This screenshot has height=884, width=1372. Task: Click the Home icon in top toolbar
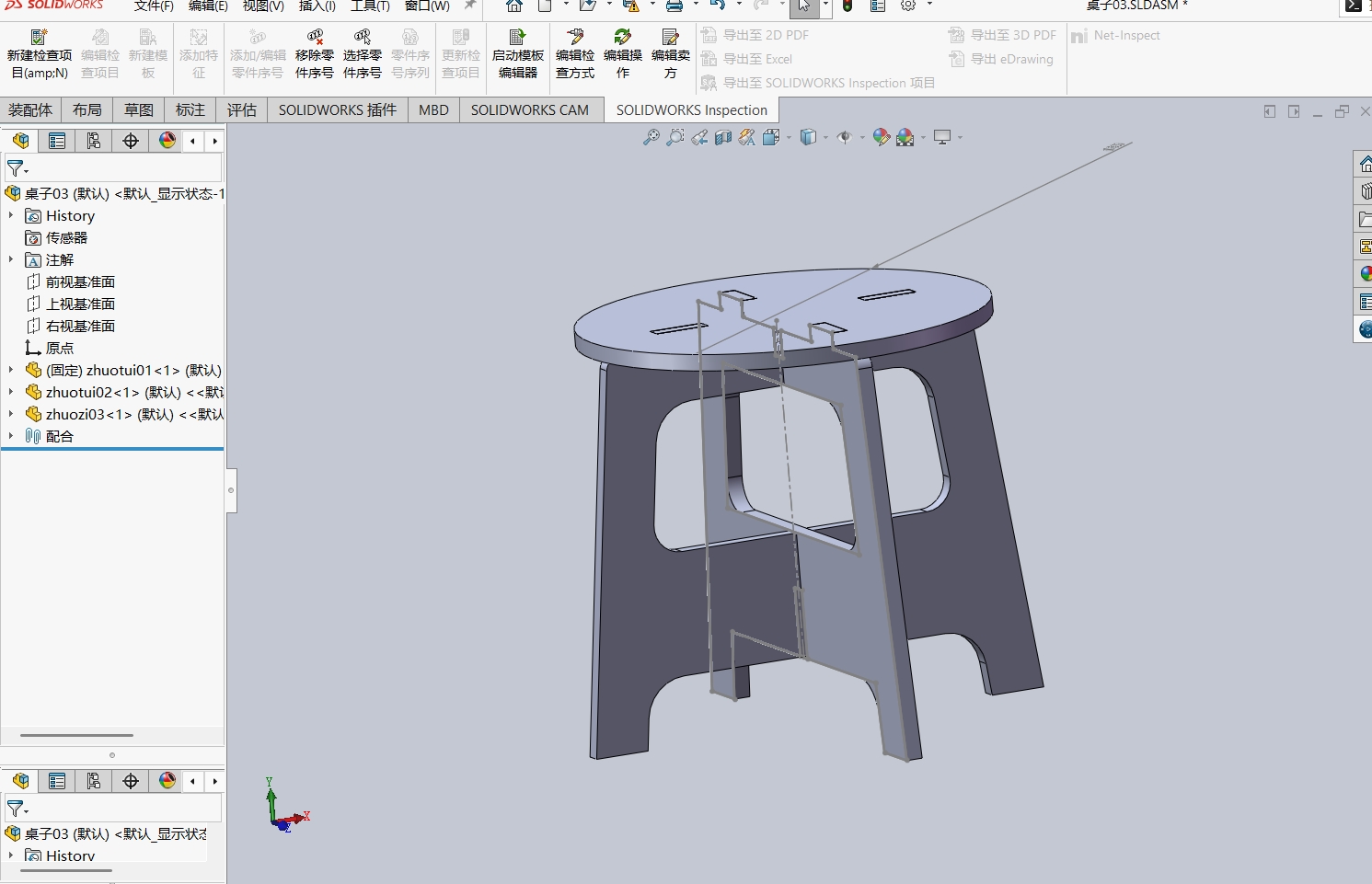[x=514, y=6]
